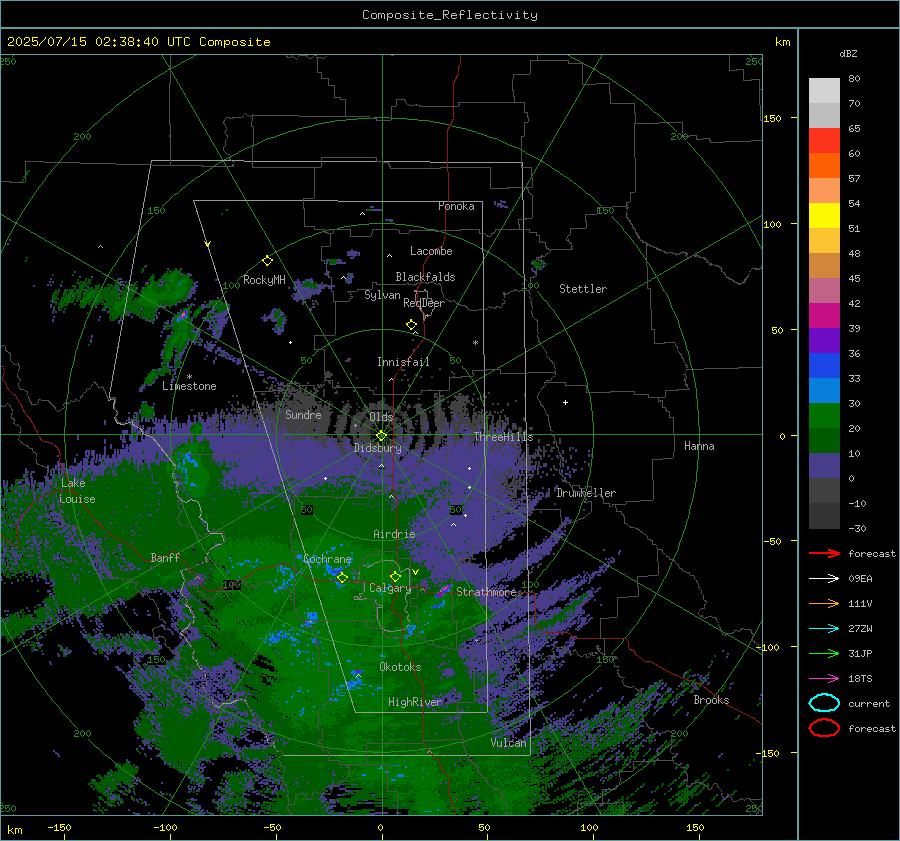Image resolution: width=900 pixels, height=841 pixels.
Task: Click the red forecast arrow in legend
Action: (824, 553)
